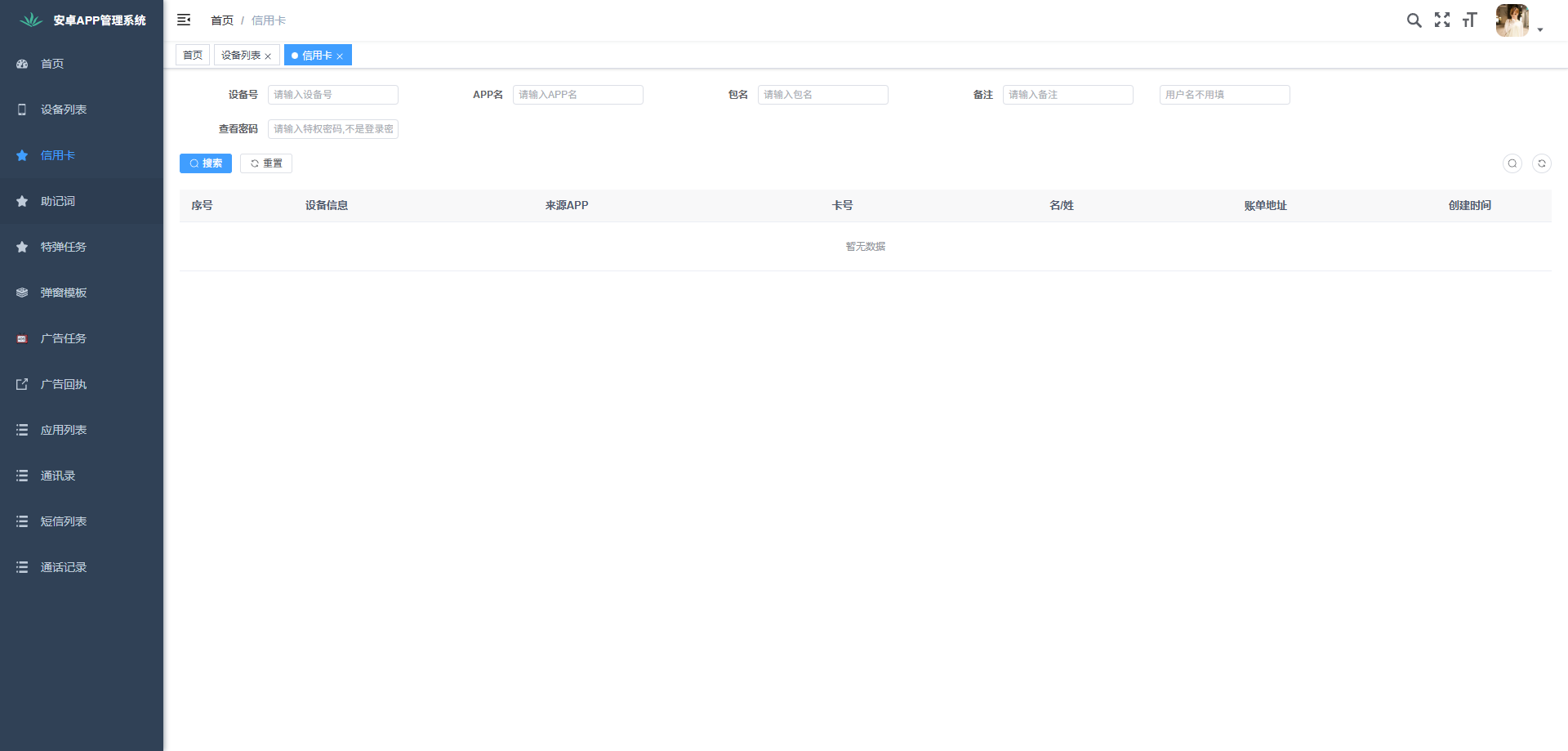Screen dimensions: 1568x751
Task: Open 通话记录 sidebar menu item
Action: (82, 567)
